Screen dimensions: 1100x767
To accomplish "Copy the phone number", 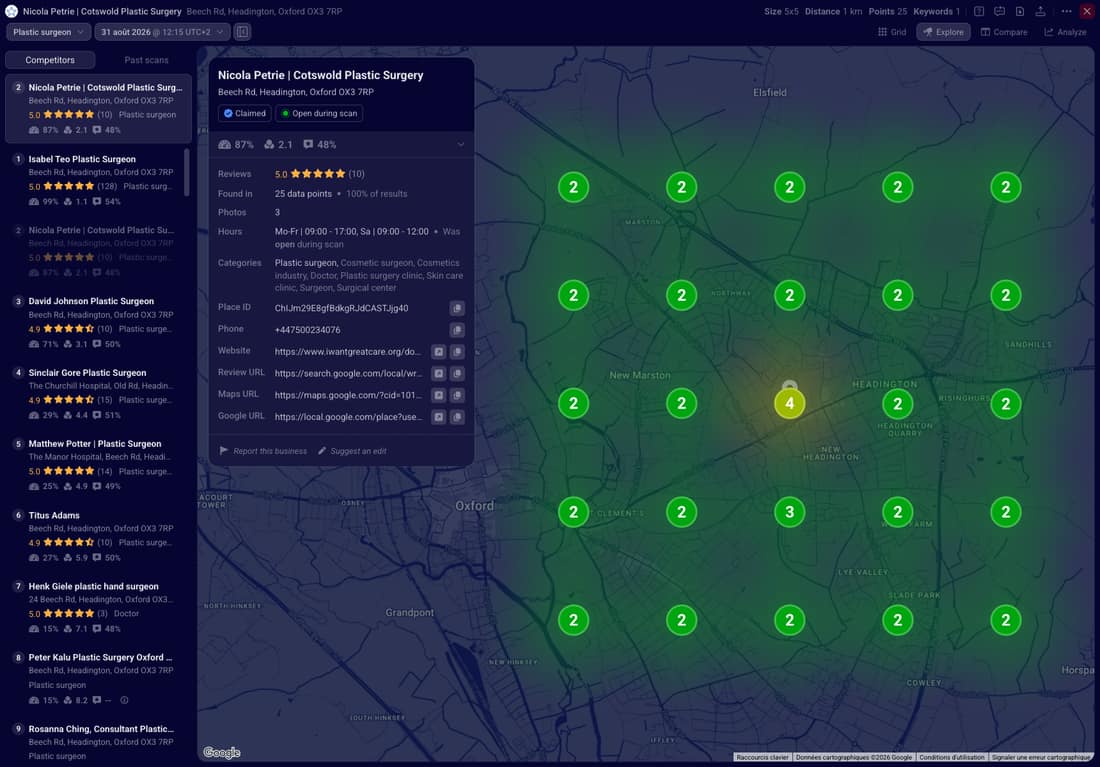I will point(457,330).
